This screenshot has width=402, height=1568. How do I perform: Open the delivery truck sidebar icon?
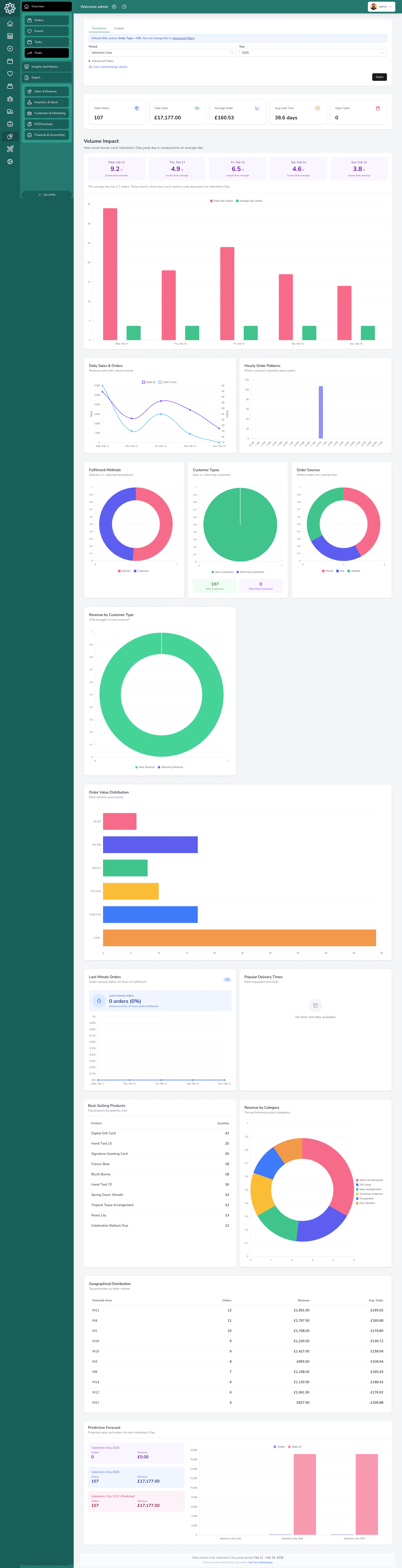pos(10,111)
